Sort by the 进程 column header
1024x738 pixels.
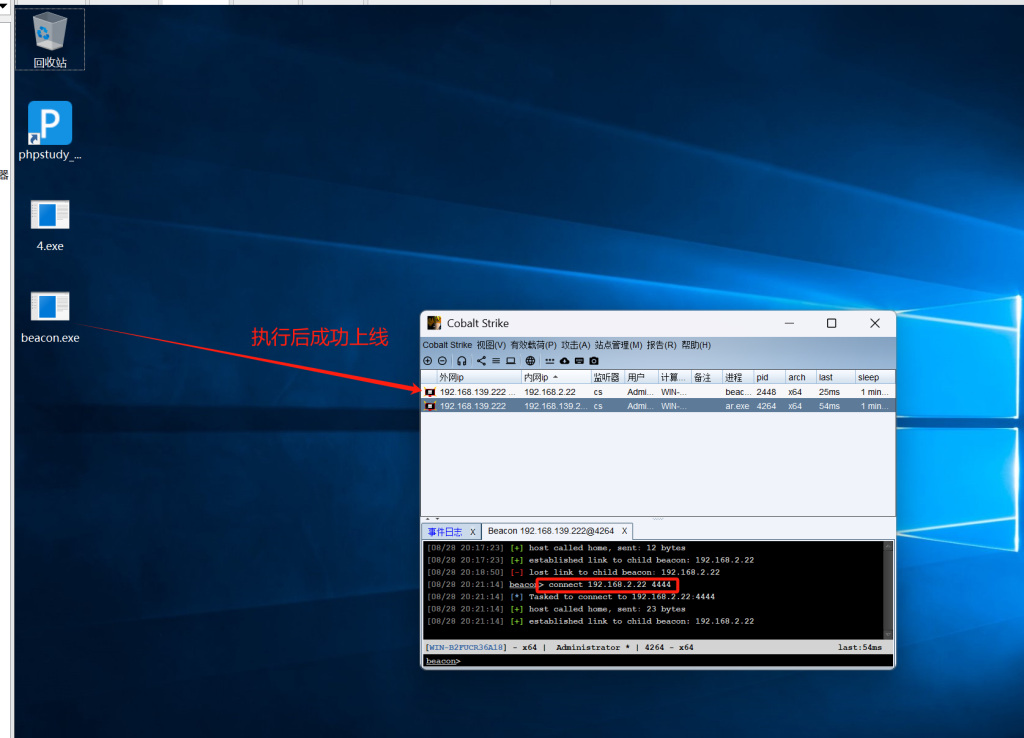click(x=738, y=377)
